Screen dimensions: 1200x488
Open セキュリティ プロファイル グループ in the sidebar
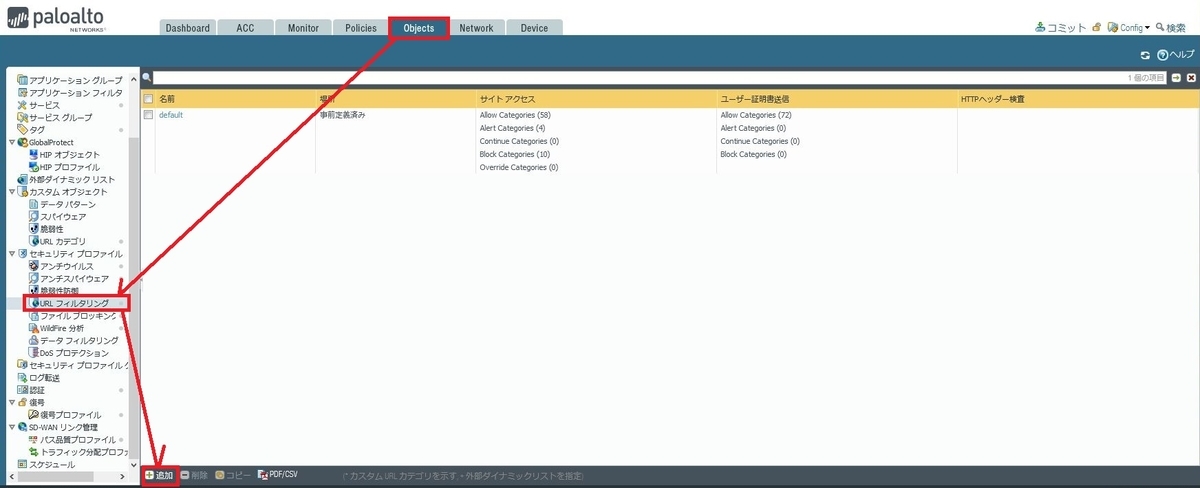click(x=73, y=365)
